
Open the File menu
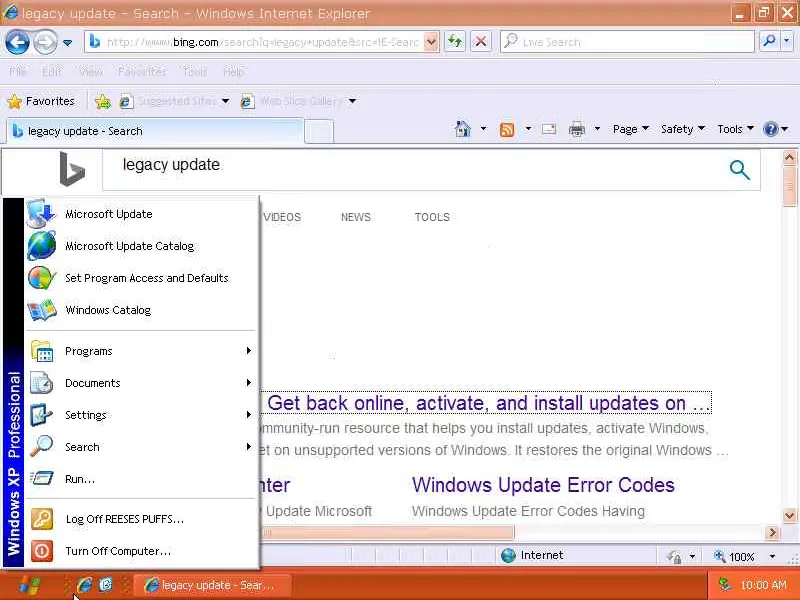coord(18,71)
